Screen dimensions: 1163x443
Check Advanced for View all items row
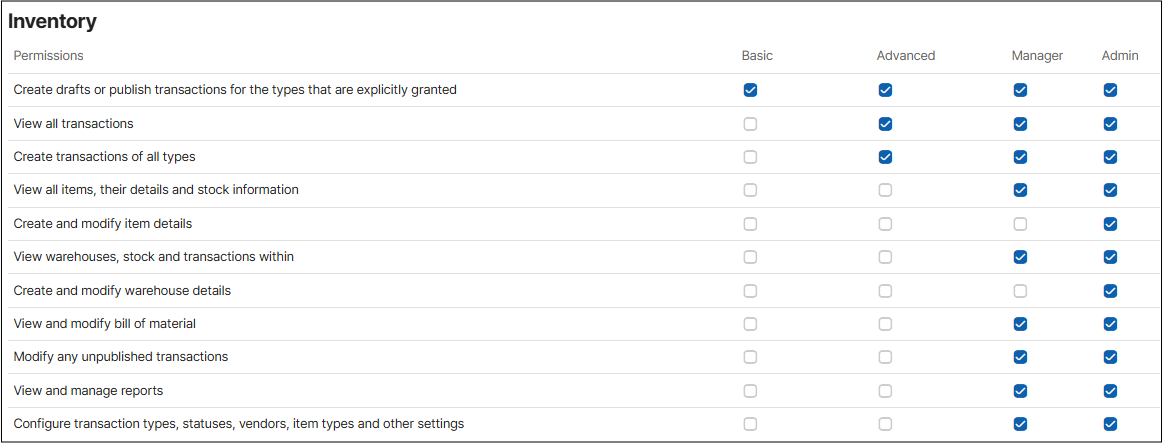885,190
